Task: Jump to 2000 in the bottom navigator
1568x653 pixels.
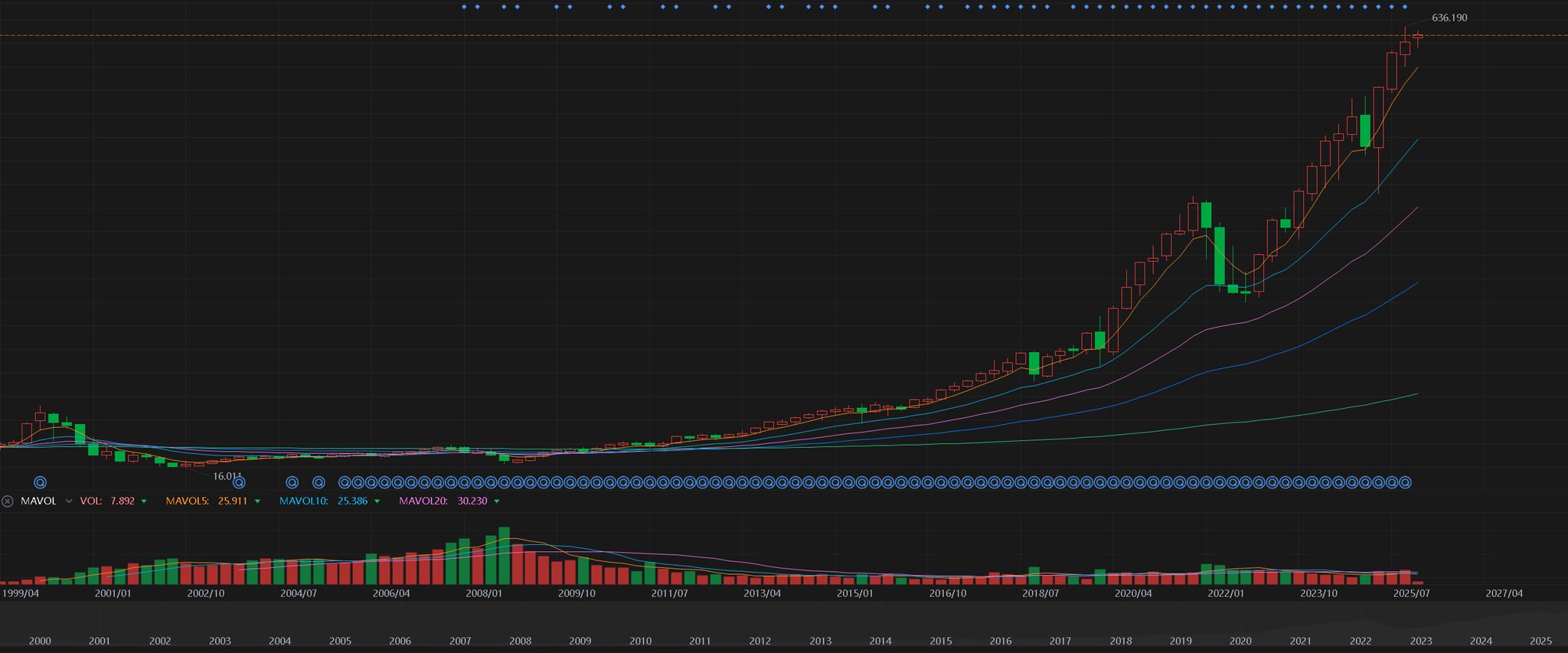Action: click(40, 642)
